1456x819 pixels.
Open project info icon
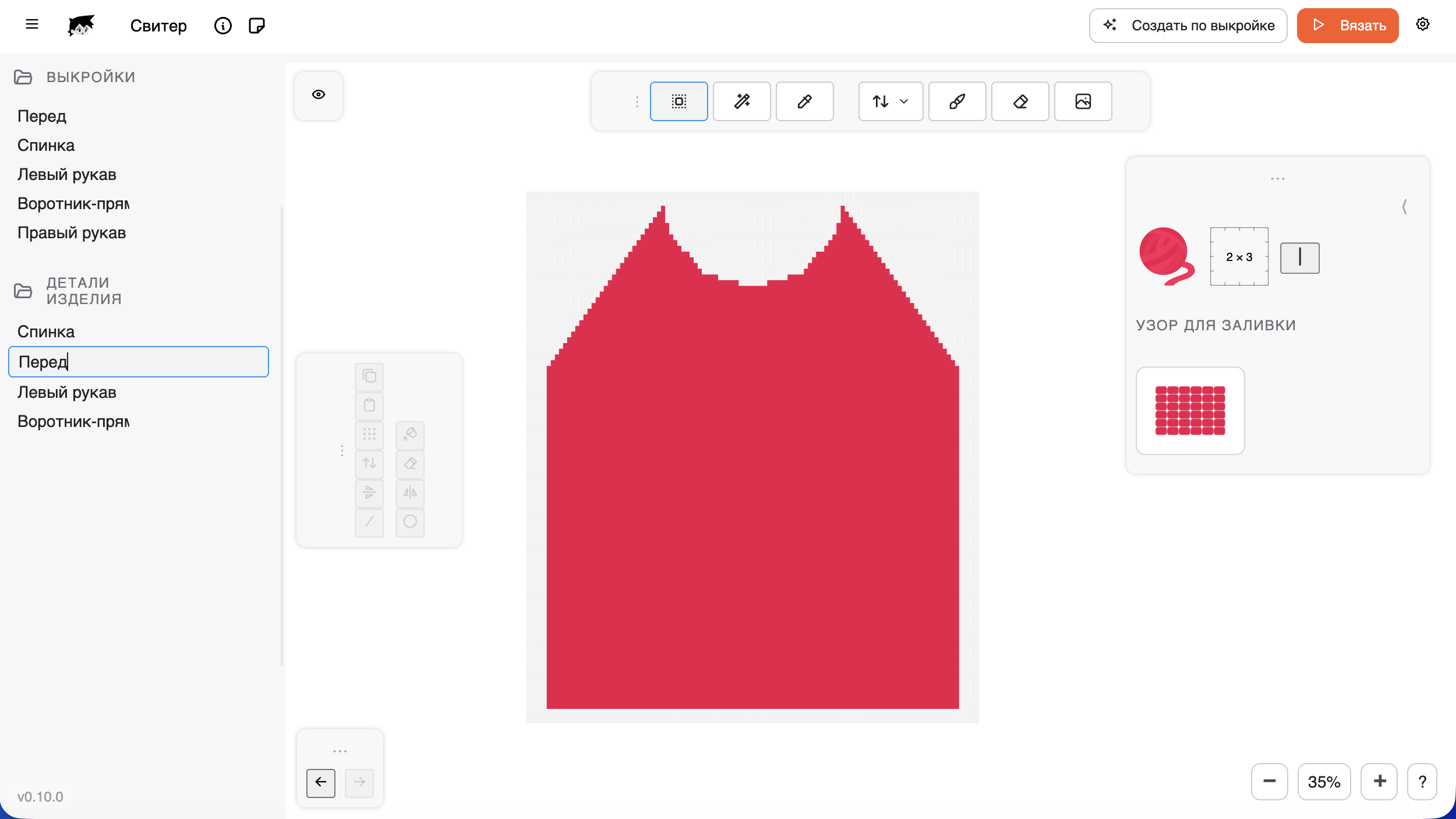[x=222, y=26]
